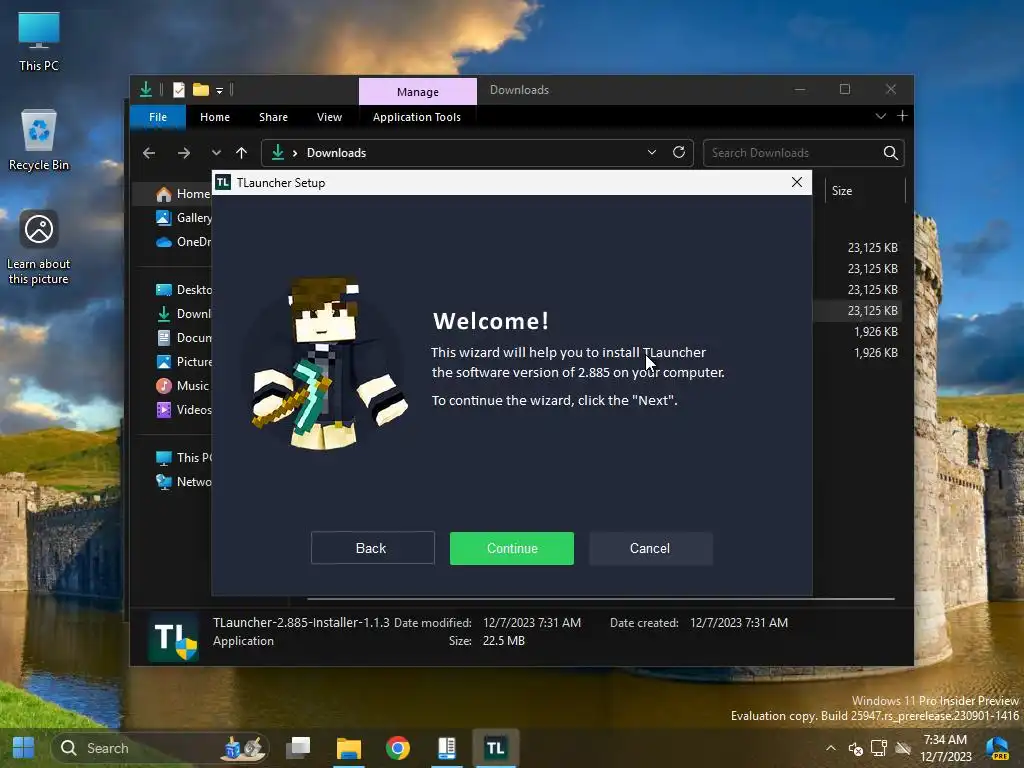Show hidden system tray icons
Image resolution: width=1024 pixels, height=768 pixels.
point(831,748)
